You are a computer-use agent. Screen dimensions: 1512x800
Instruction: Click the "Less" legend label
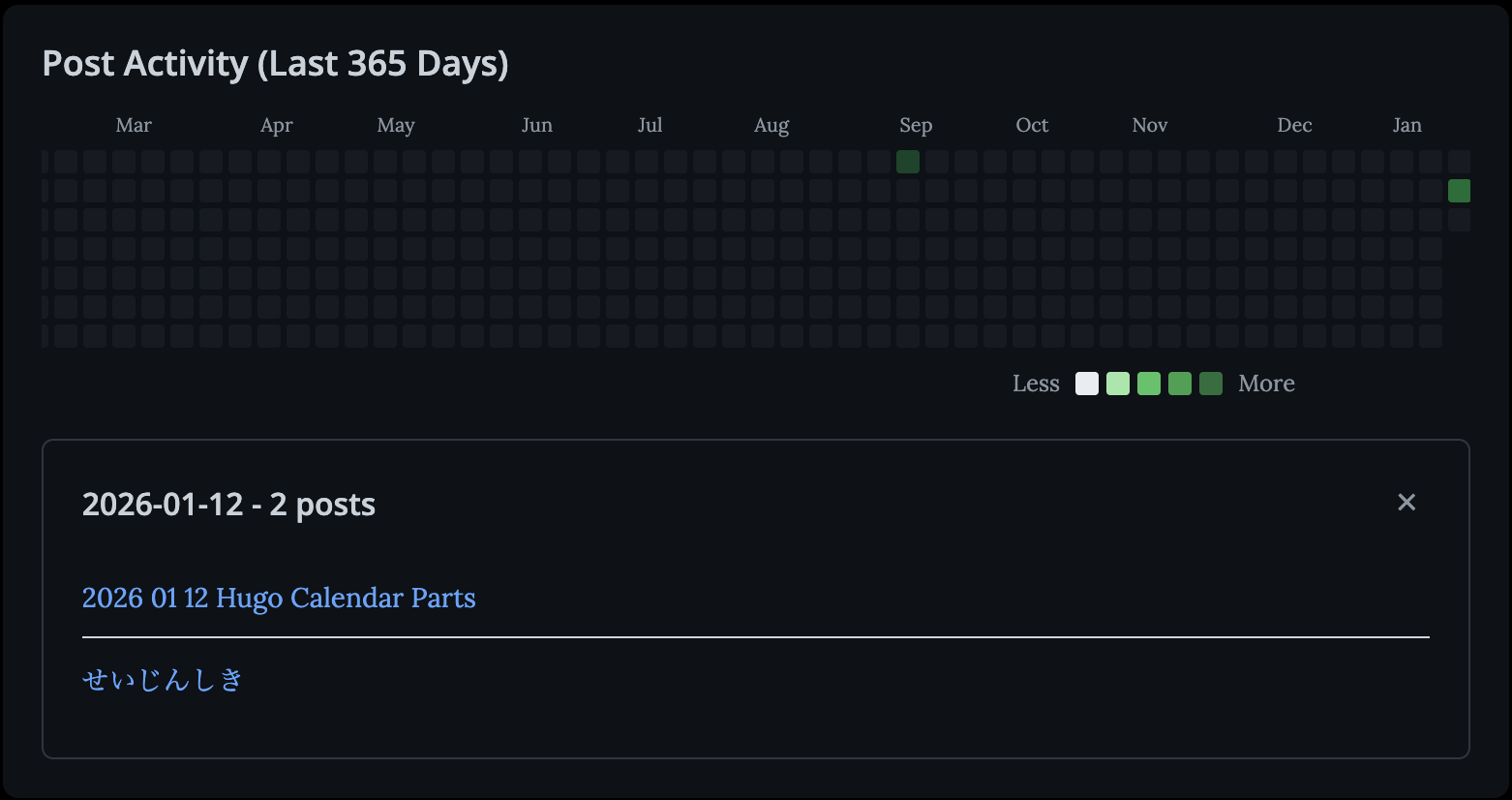[1036, 384]
